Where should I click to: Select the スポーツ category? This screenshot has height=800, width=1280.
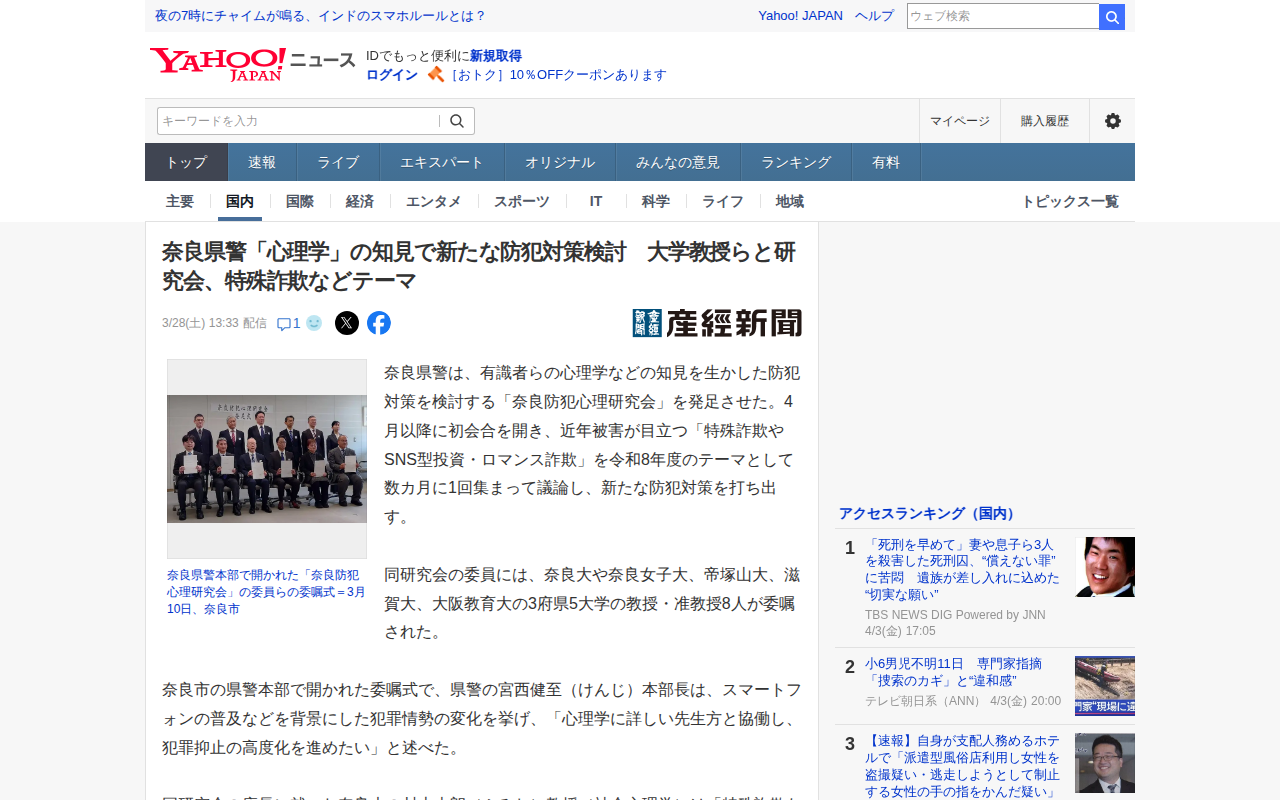522,201
